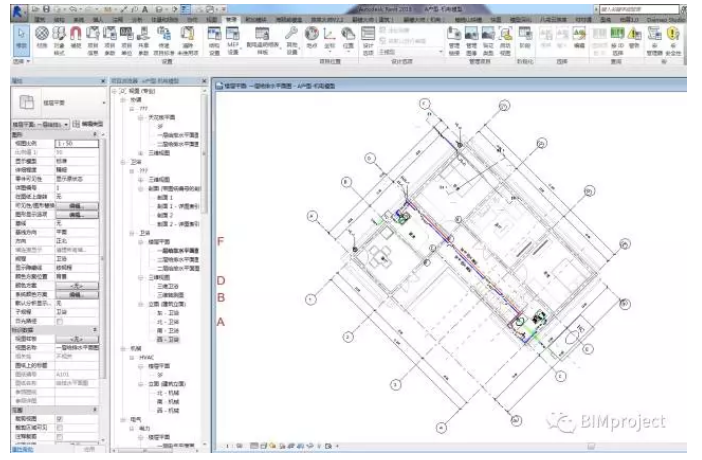
Task: Switch to the 系统 ribbon tab
Action: coord(79,20)
